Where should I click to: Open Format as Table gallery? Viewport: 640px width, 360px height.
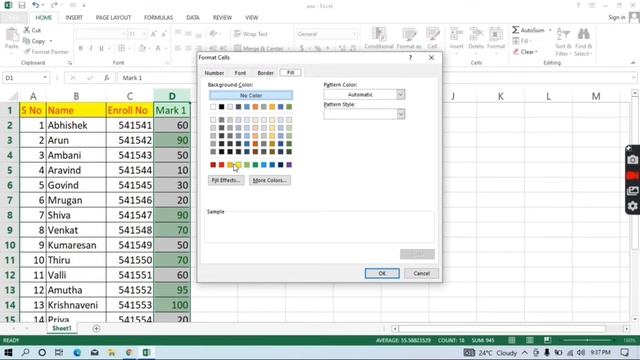click(x=409, y=38)
